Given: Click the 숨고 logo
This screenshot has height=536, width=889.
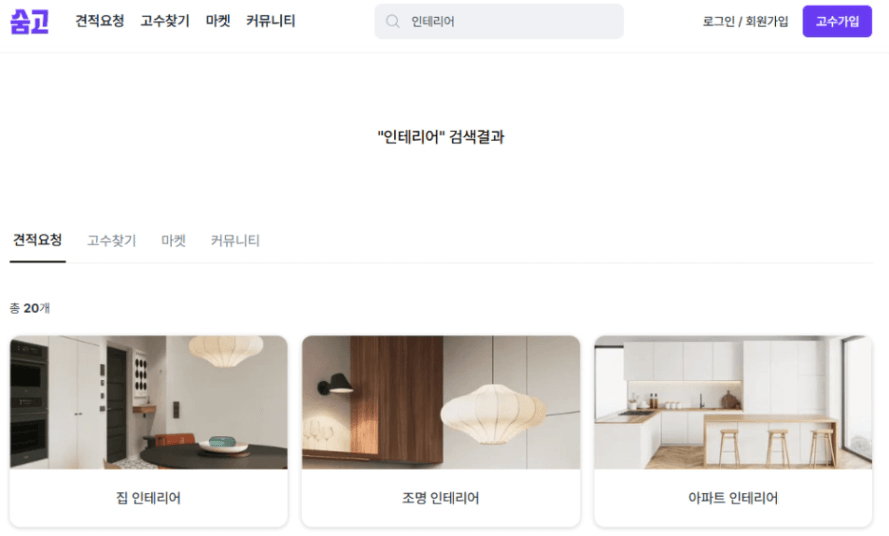Looking at the screenshot, I should coord(29,22).
